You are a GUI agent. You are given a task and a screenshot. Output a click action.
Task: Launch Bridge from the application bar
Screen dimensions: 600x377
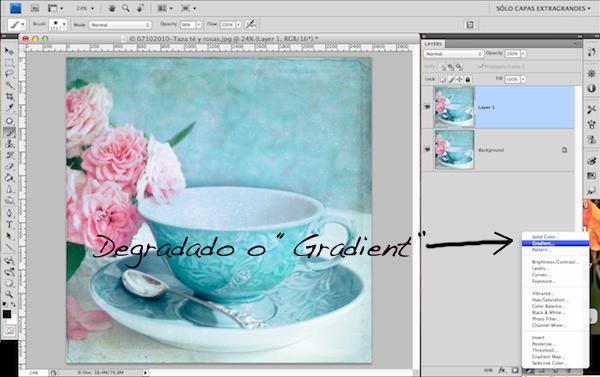(x=34, y=8)
